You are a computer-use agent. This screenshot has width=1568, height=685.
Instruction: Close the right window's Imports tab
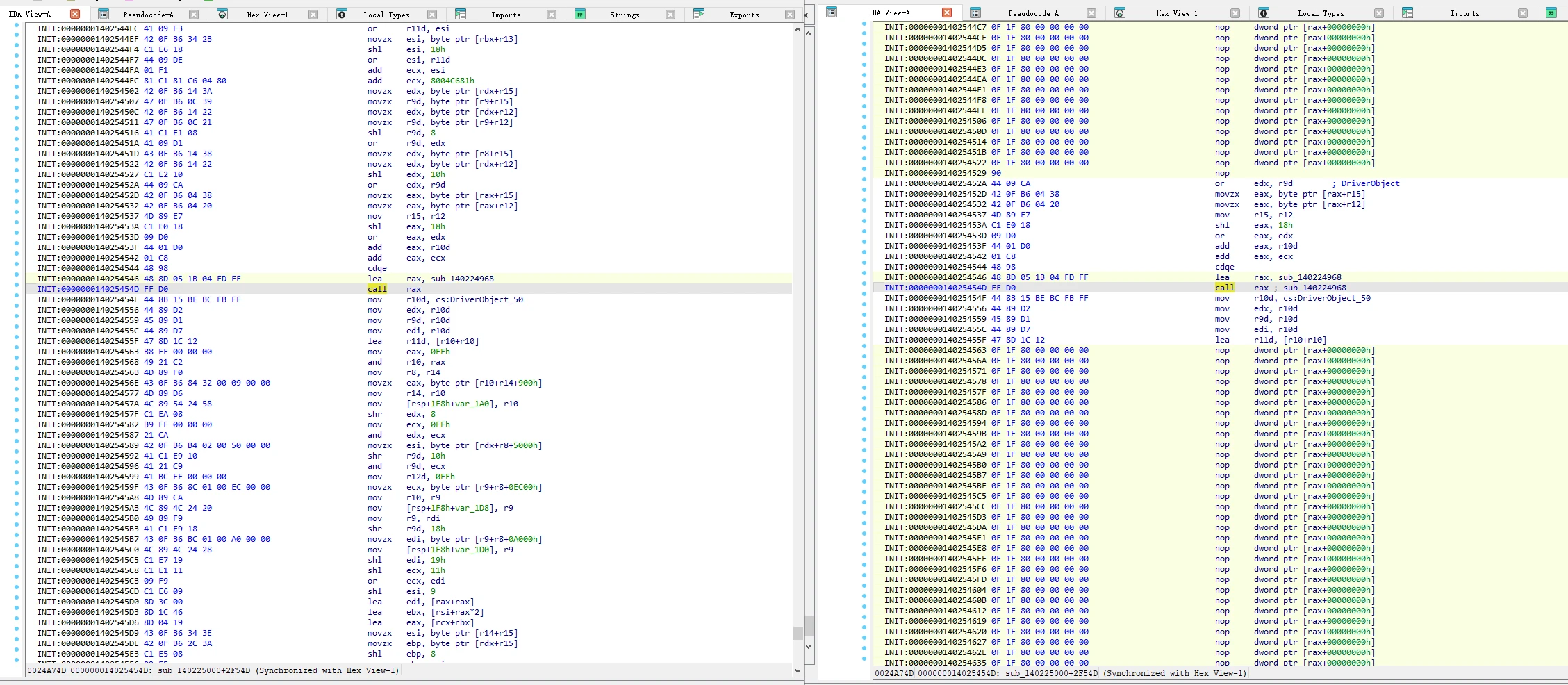(x=1523, y=13)
